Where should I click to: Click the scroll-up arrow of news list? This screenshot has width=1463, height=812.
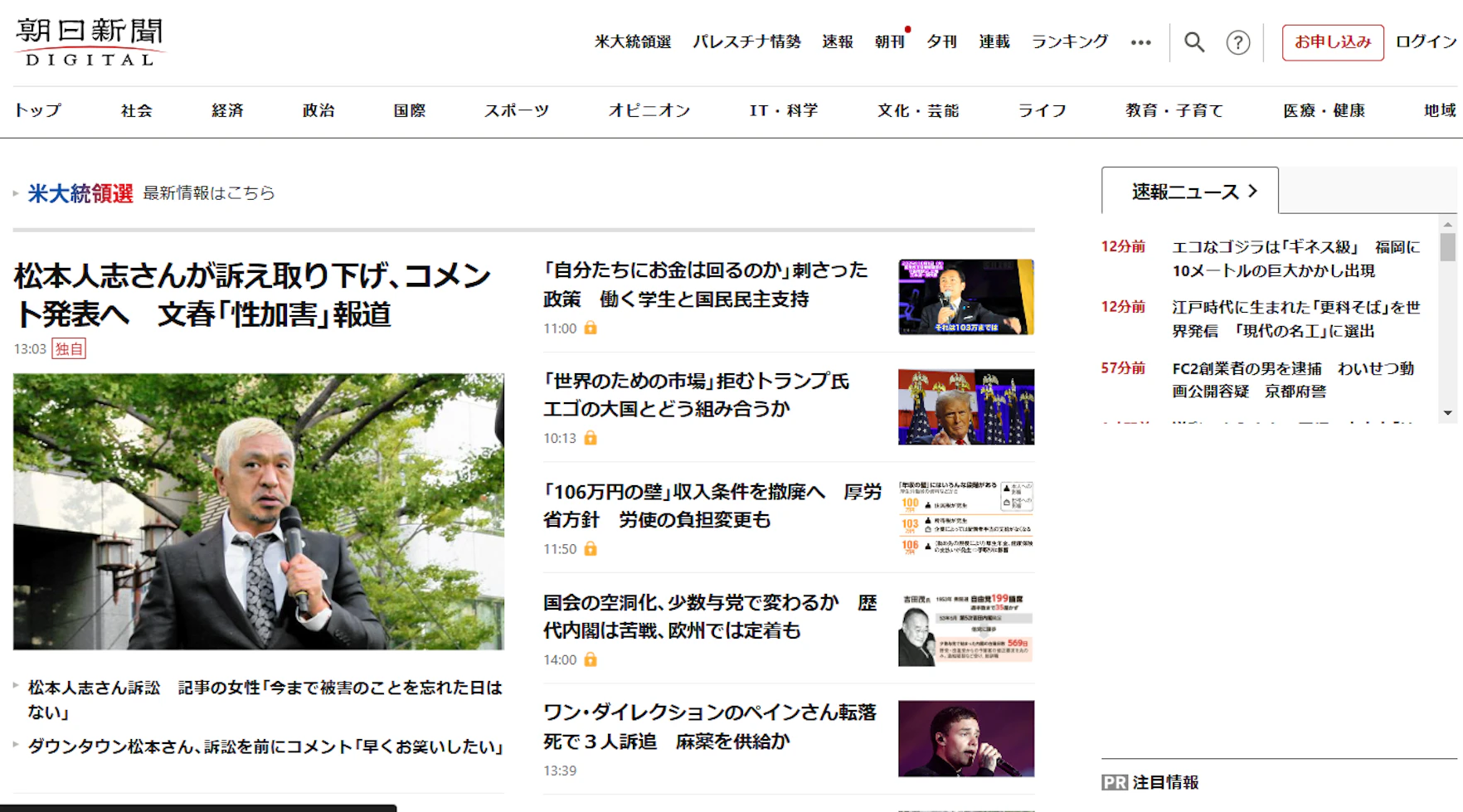pyautogui.click(x=1447, y=225)
